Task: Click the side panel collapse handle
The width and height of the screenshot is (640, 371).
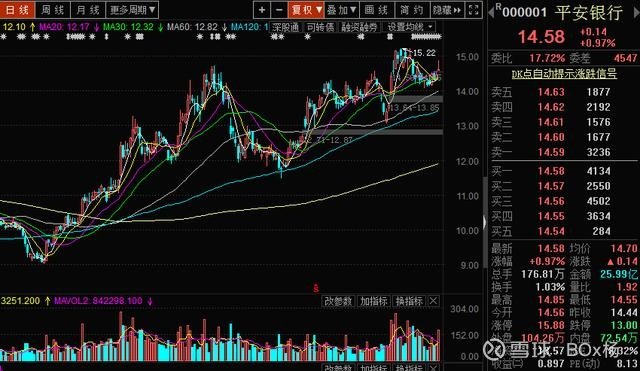Action: point(484,222)
